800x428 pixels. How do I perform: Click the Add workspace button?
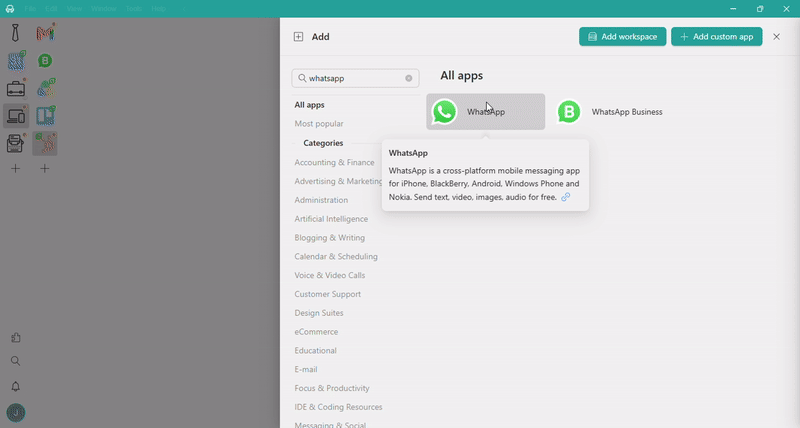coord(622,37)
